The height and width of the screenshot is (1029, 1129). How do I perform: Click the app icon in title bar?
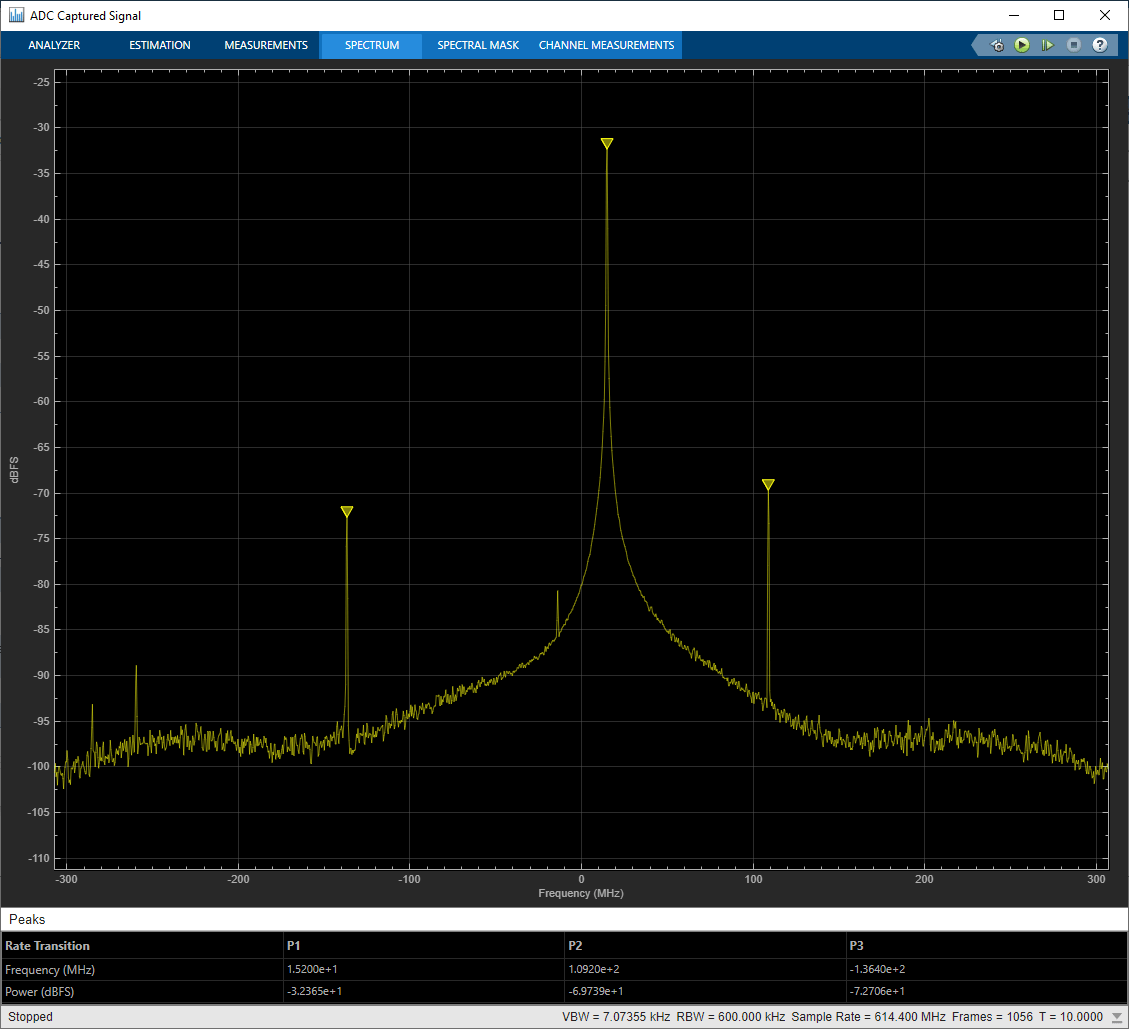point(16,15)
